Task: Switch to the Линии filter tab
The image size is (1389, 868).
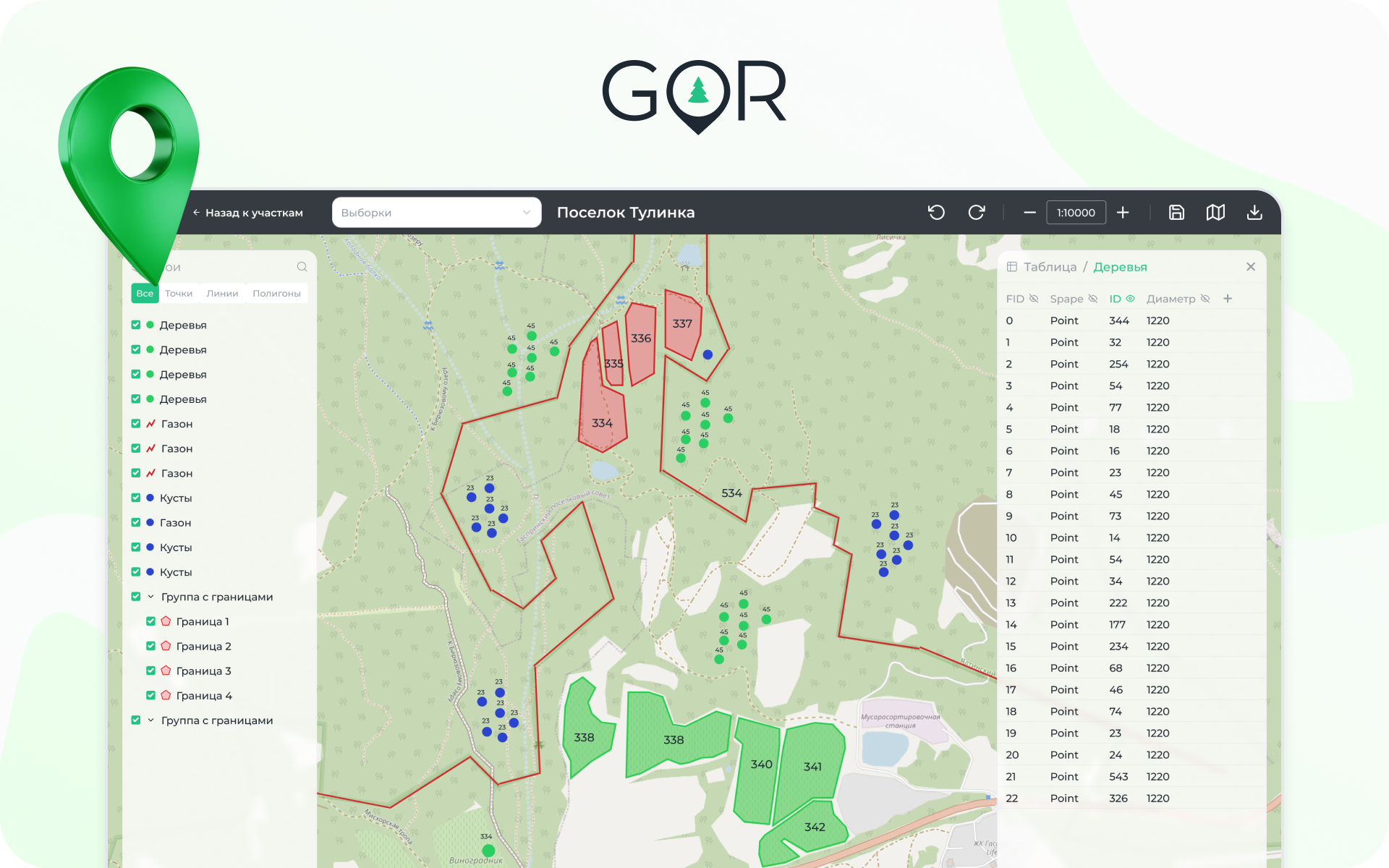Action: point(222,294)
